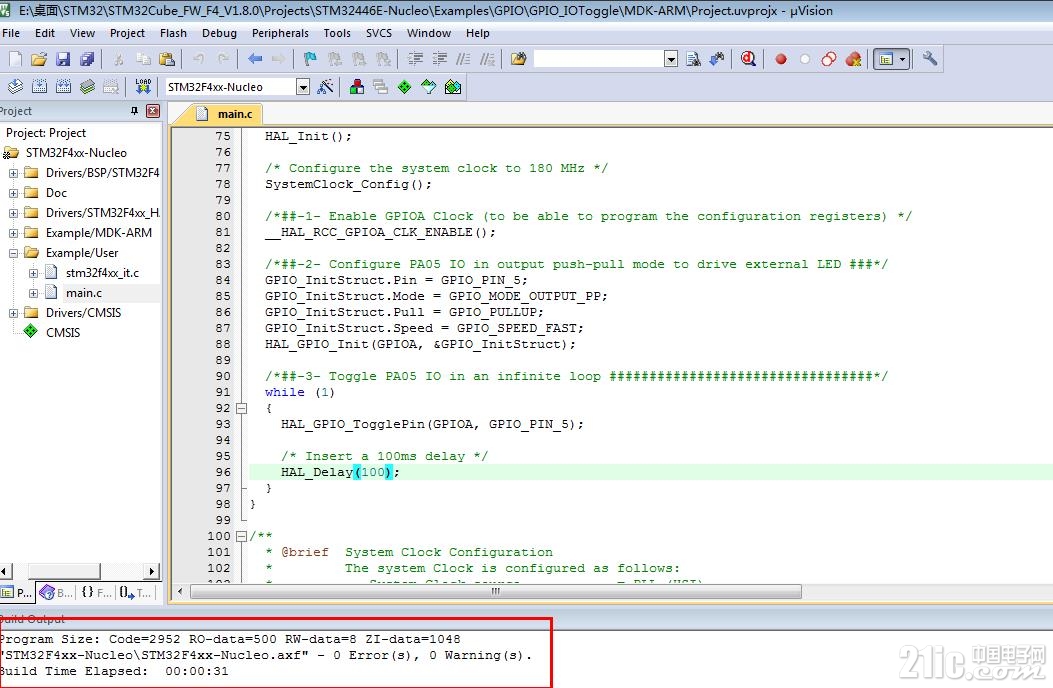
Task: Click the editor horizontal scrollbar thumb
Action: tap(496, 591)
